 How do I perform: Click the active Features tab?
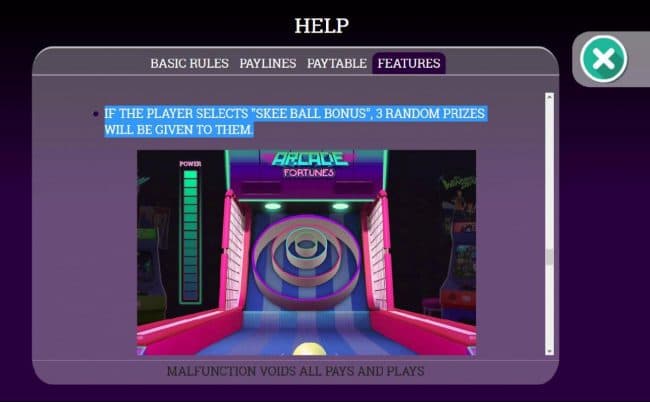[x=408, y=63]
